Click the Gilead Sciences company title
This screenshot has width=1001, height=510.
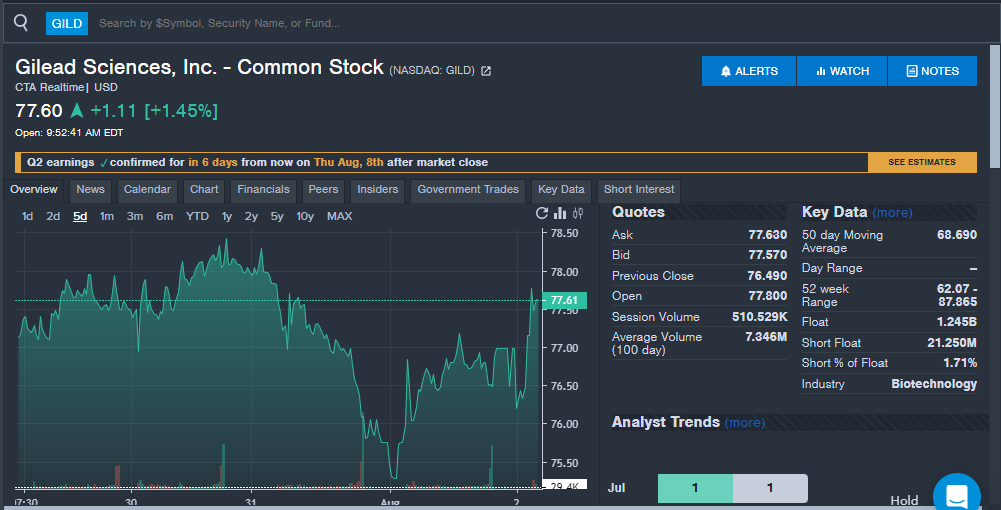pyautogui.click(x=199, y=67)
